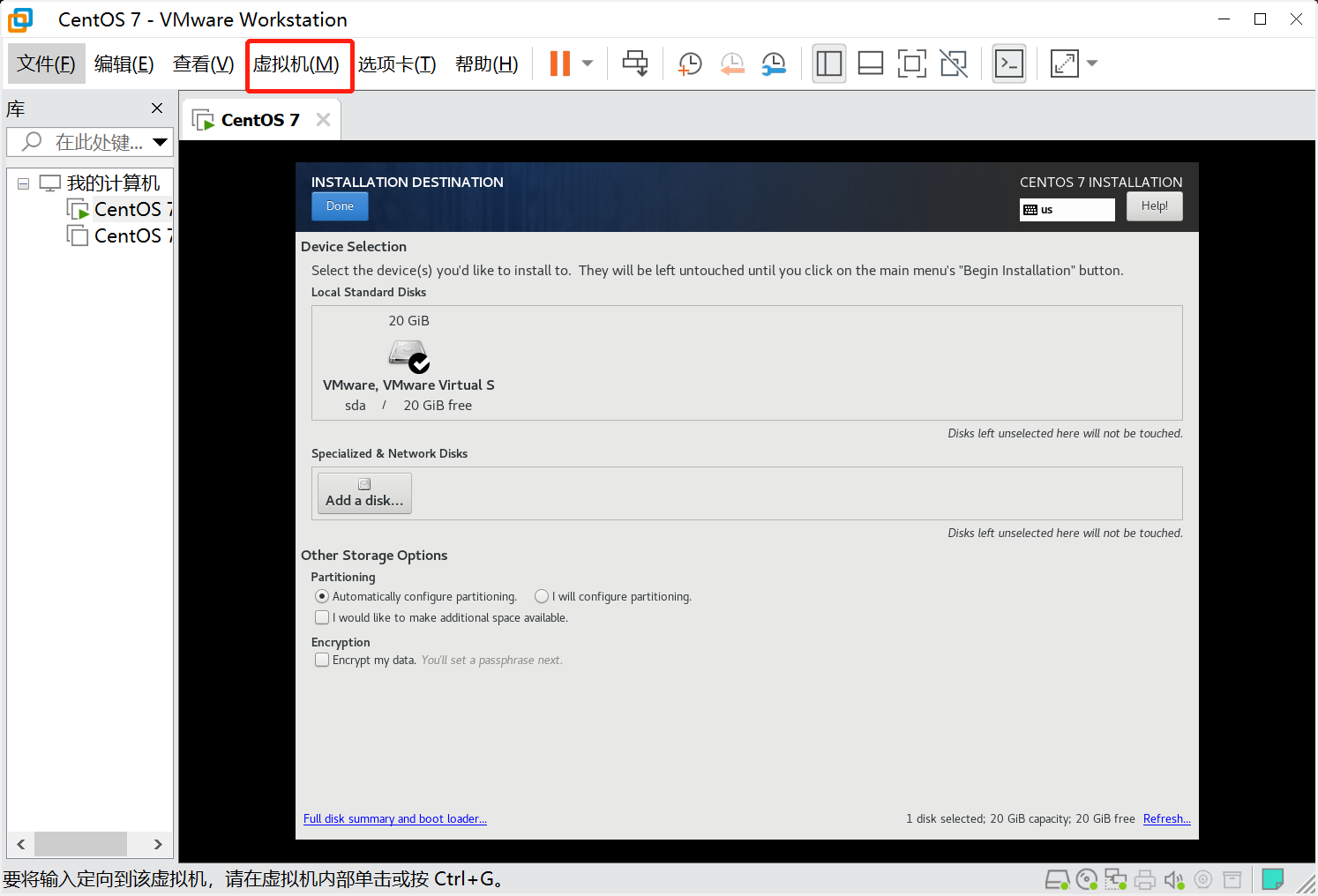
Task: Toggle the library sidebar view
Action: click(829, 63)
